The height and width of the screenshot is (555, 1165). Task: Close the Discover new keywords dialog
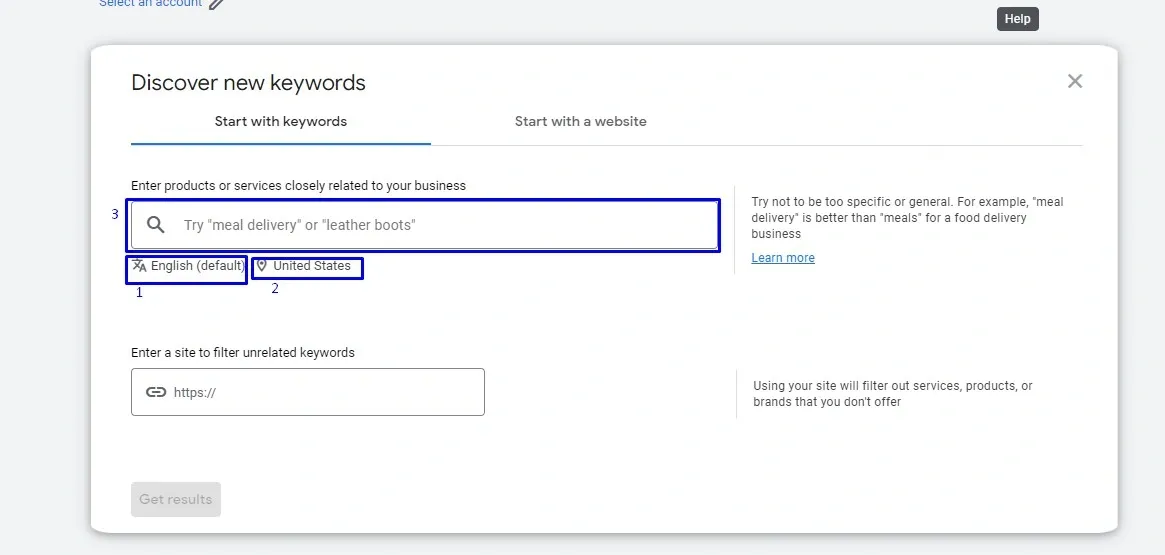click(x=1074, y=81)
